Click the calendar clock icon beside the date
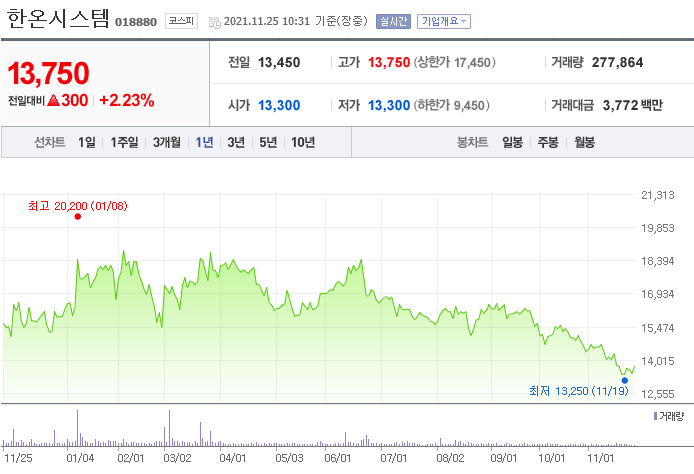The image size is (694, 474). 215,22
